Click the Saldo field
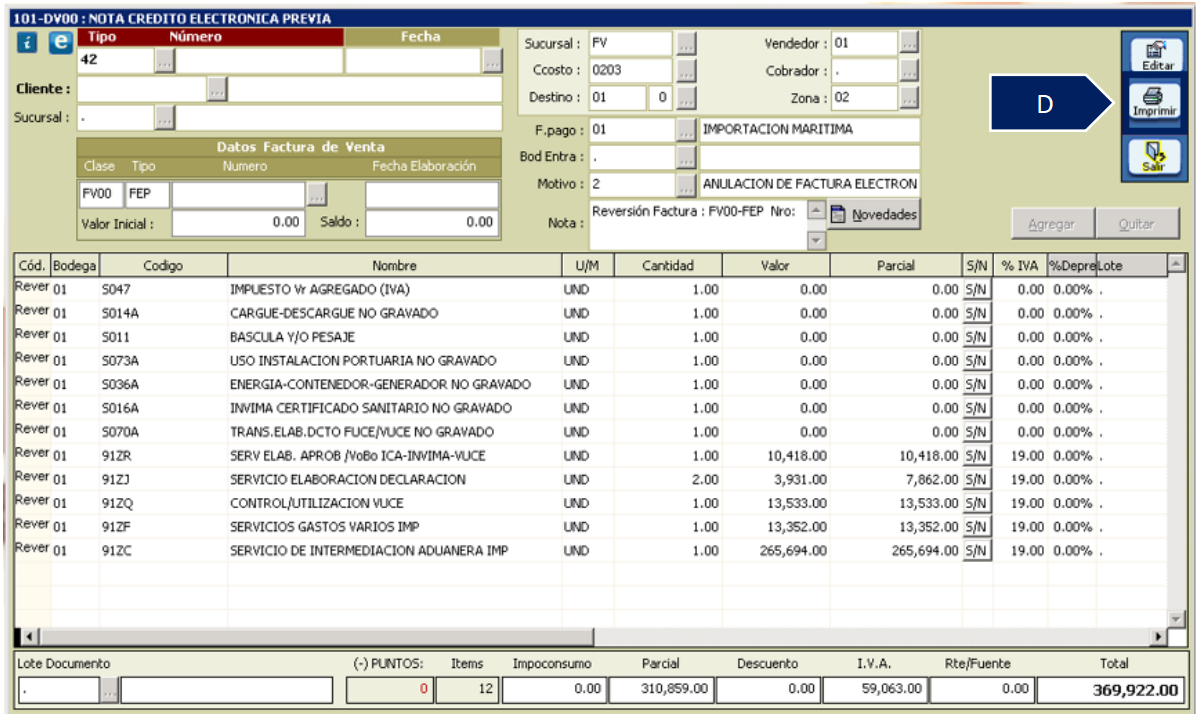Viewport: 1198px width, 714px height. click(x=432, y=223)
